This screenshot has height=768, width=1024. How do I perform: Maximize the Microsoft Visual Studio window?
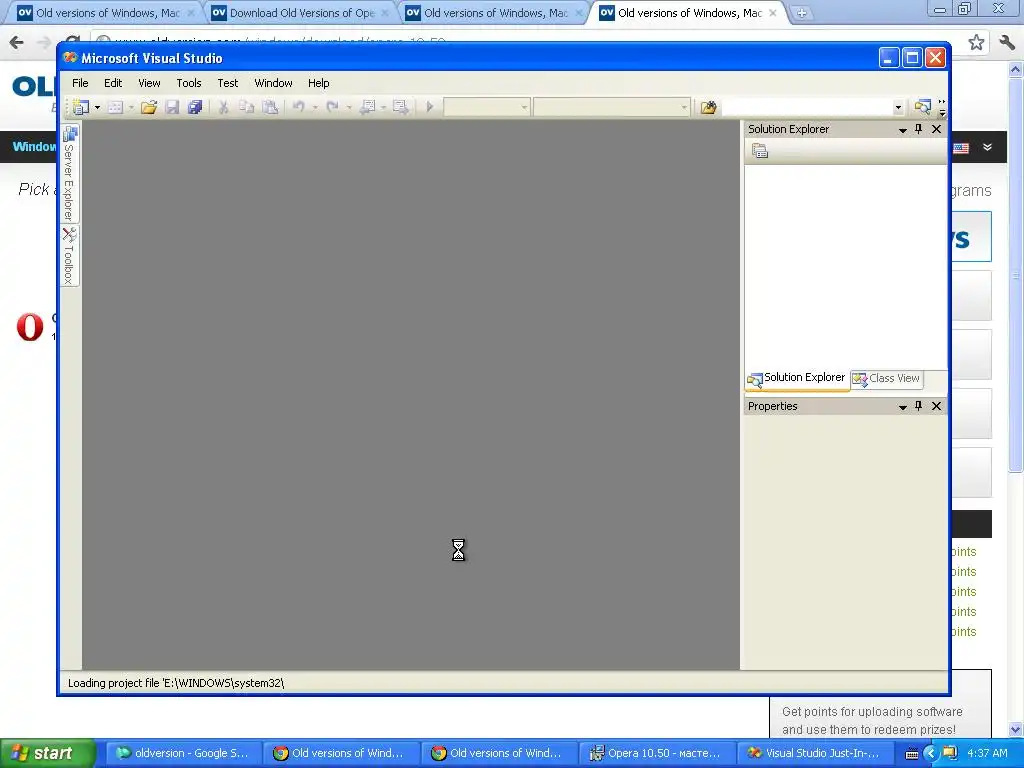coord(912,58)
